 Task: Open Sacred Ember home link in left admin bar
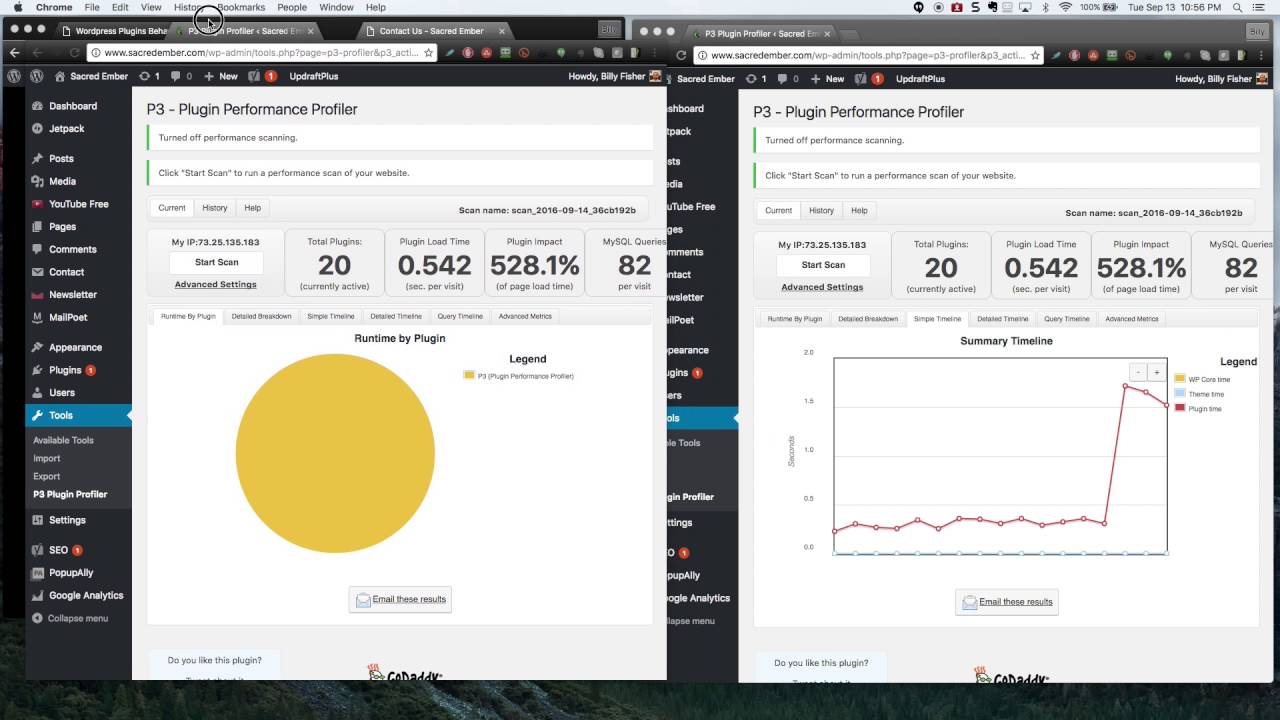coord(91,76)
